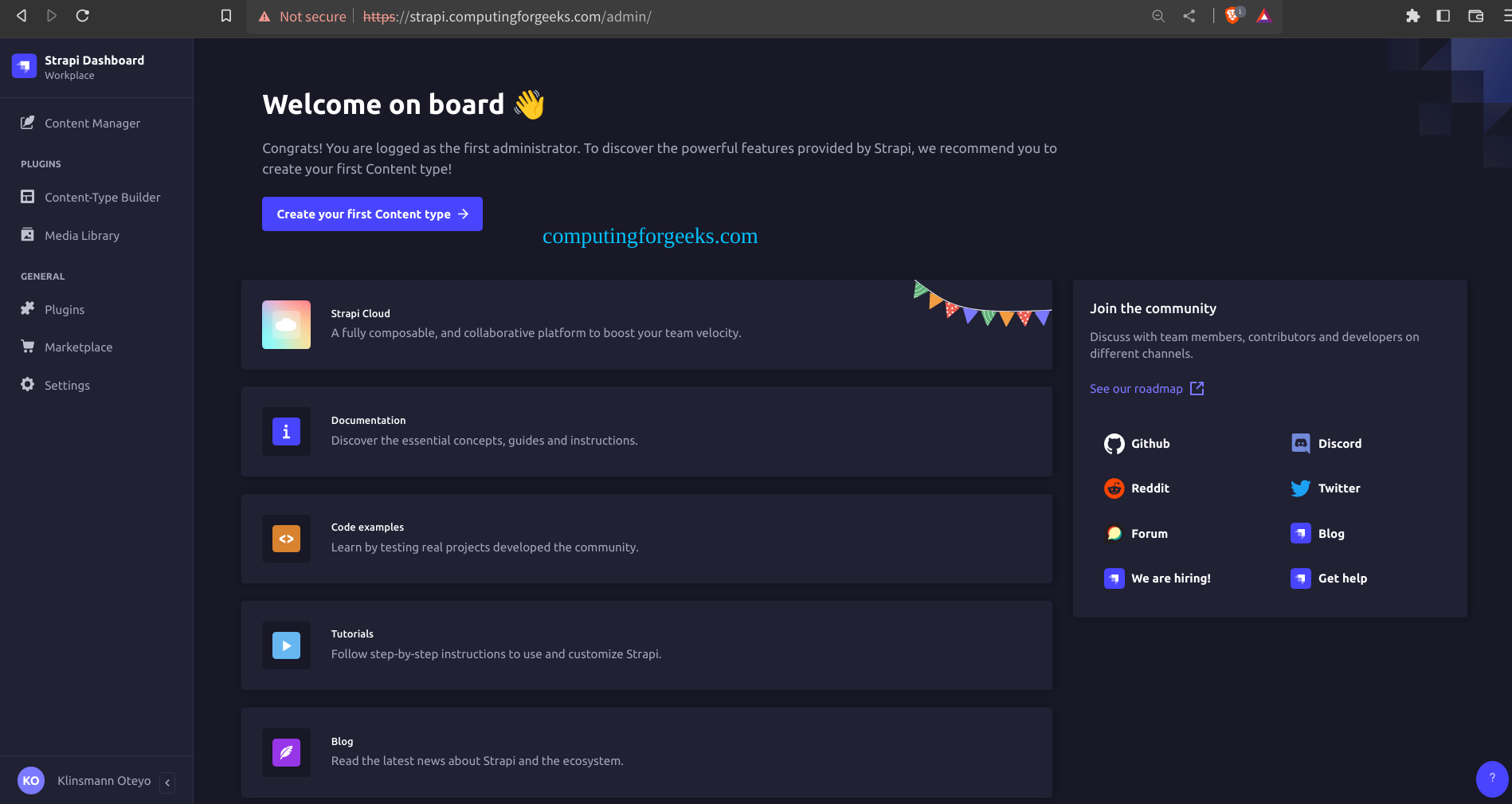Open the Documentation card
Image resolution: width=1512 pixels, height=804 pixels.
click(x=647, y=432)
